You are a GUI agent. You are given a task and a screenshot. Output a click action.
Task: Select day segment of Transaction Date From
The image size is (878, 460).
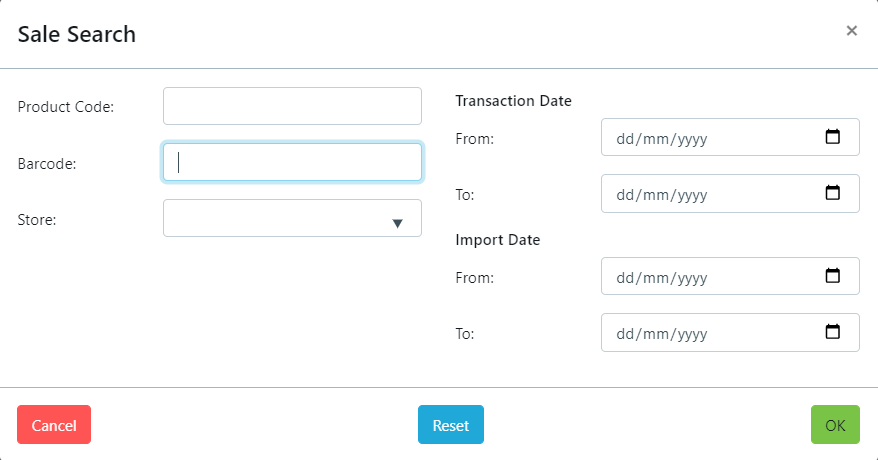626,139
